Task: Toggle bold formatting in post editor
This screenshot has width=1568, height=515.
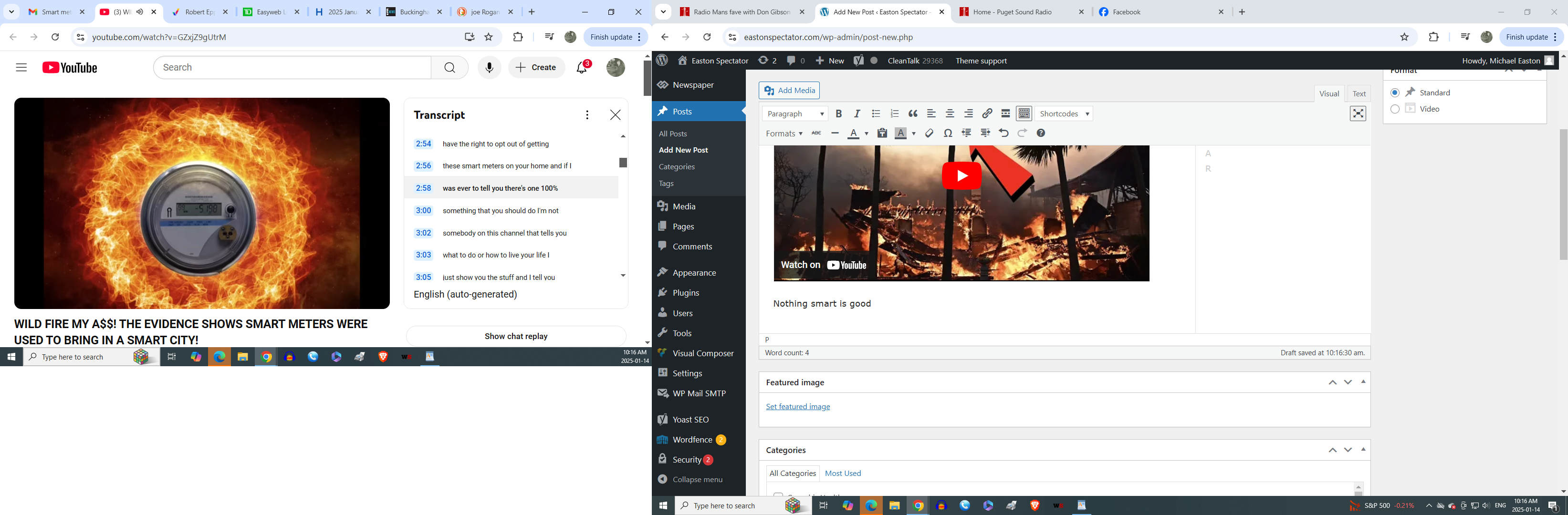Action: click(x=839, y=113)
